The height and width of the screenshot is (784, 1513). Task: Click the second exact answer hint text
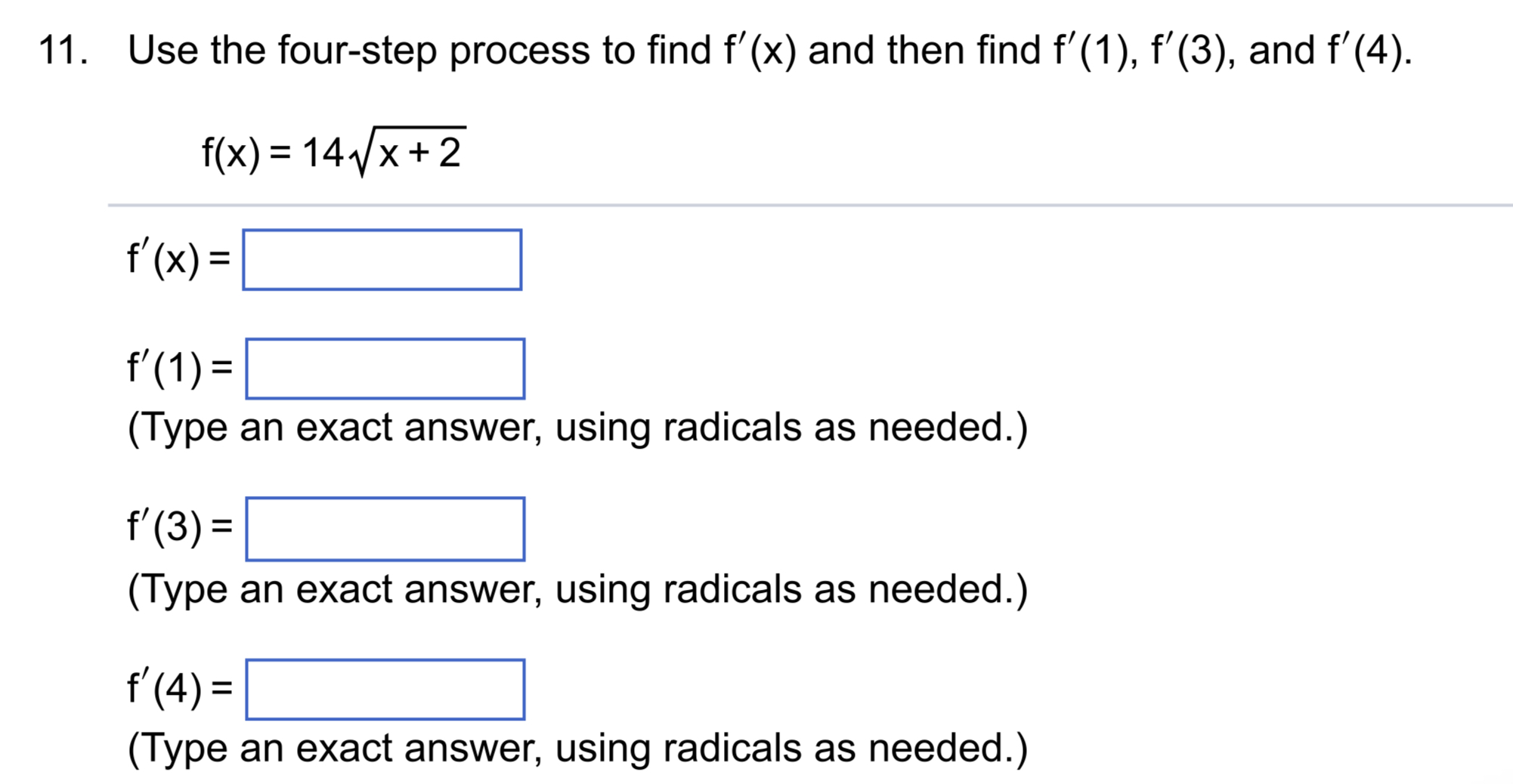coord(578,590)
